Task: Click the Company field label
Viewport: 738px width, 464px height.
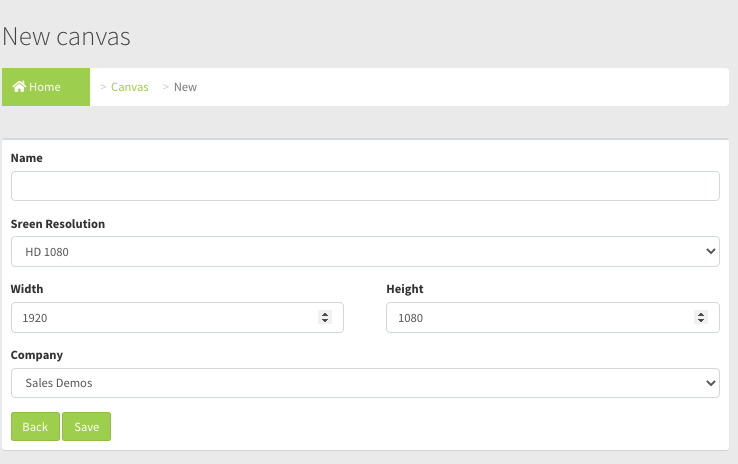Action: [x=37, y=355]
